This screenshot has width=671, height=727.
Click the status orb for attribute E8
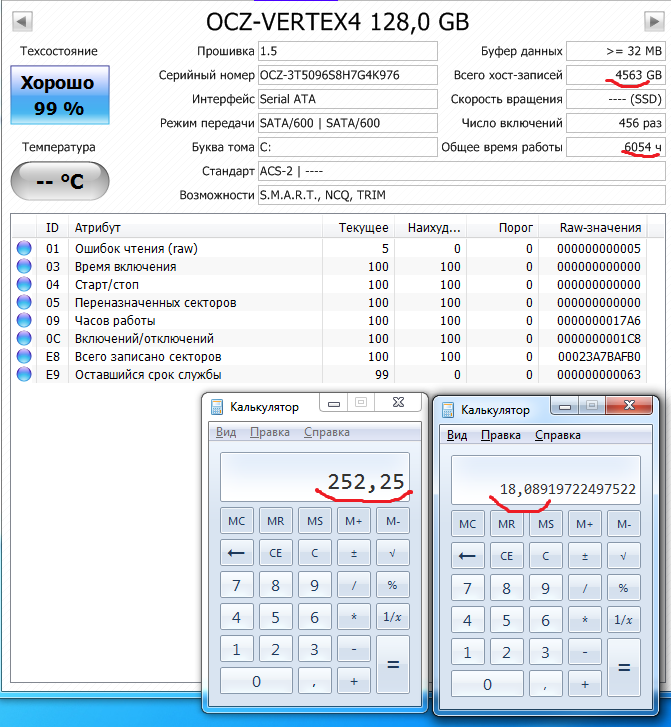tap(24, 356)
